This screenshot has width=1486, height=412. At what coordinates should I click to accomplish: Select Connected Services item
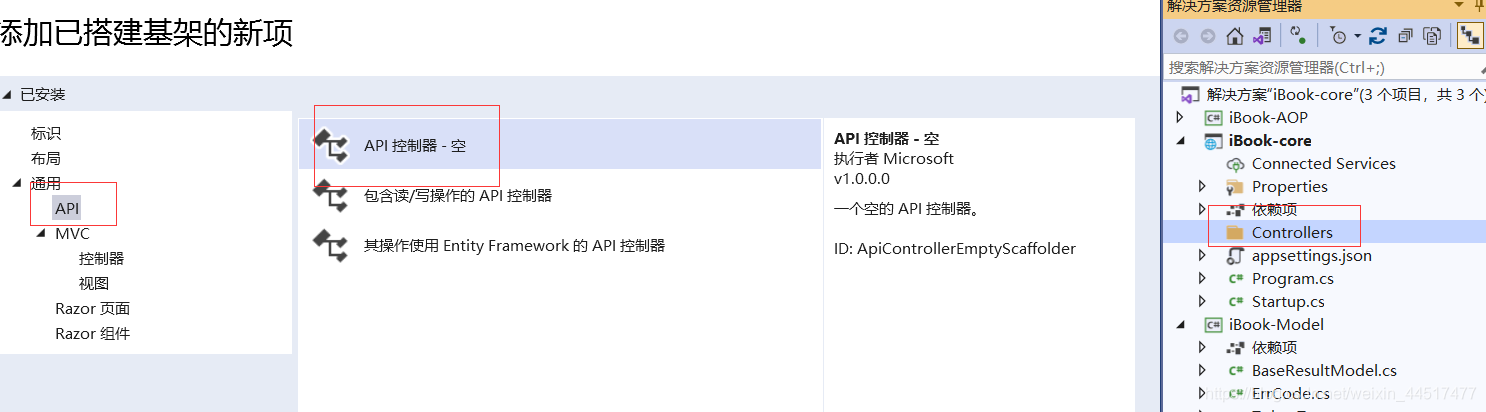1323,164
